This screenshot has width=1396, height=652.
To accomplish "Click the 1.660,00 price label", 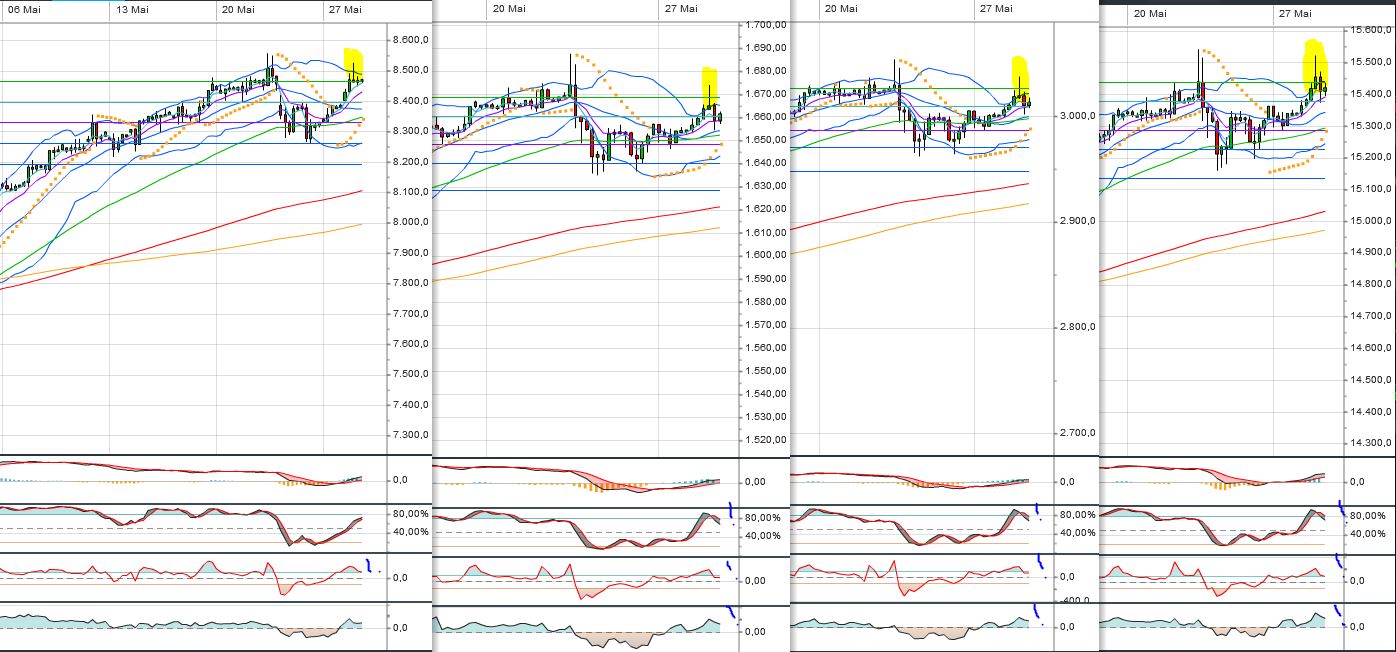I will click(766, 117).
